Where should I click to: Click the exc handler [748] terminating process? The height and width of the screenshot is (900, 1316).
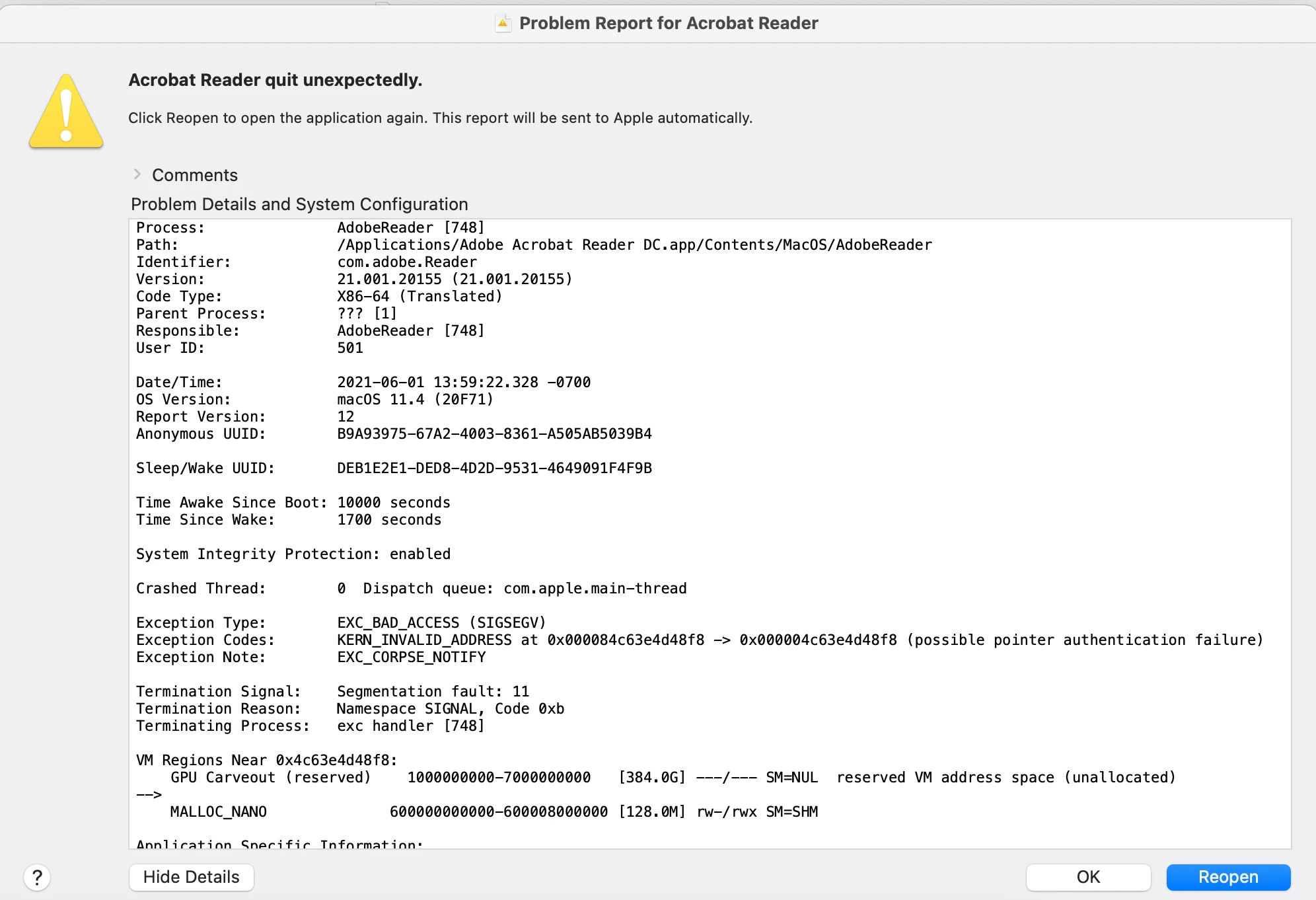click(x=411, y=726)
